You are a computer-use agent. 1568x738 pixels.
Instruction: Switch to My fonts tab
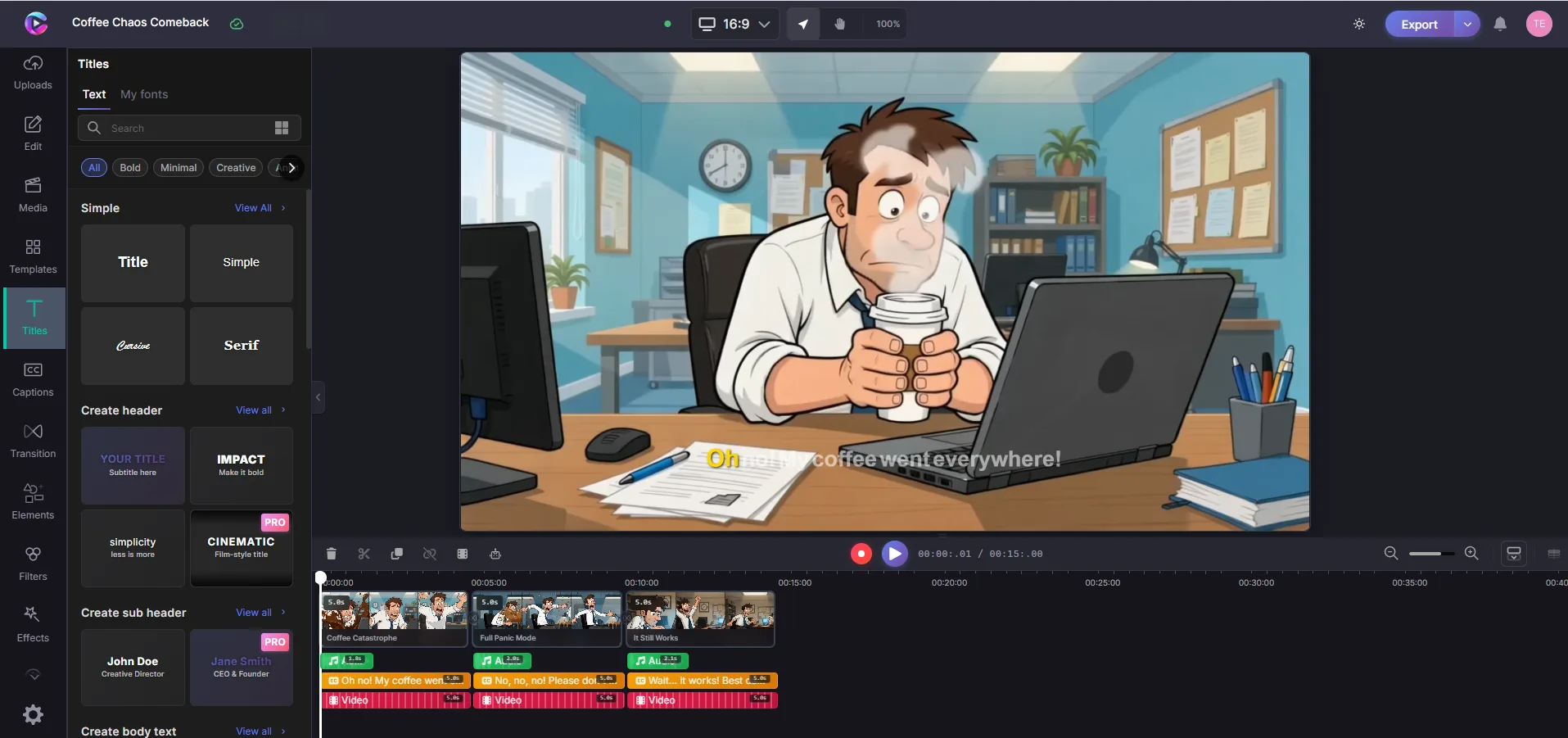coord(144,94)
